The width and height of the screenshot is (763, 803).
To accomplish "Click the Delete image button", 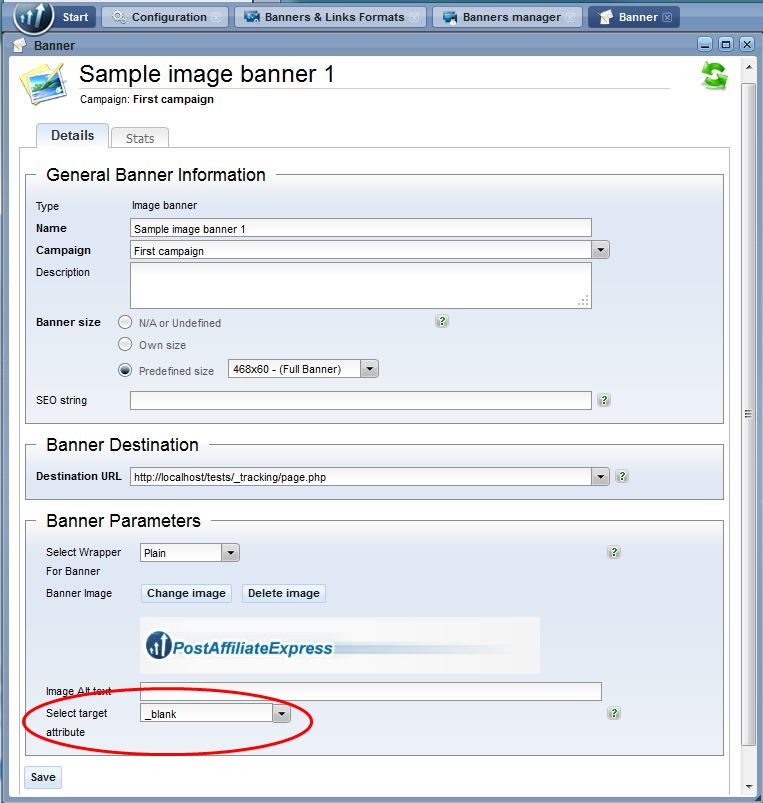I will [284, 593].
